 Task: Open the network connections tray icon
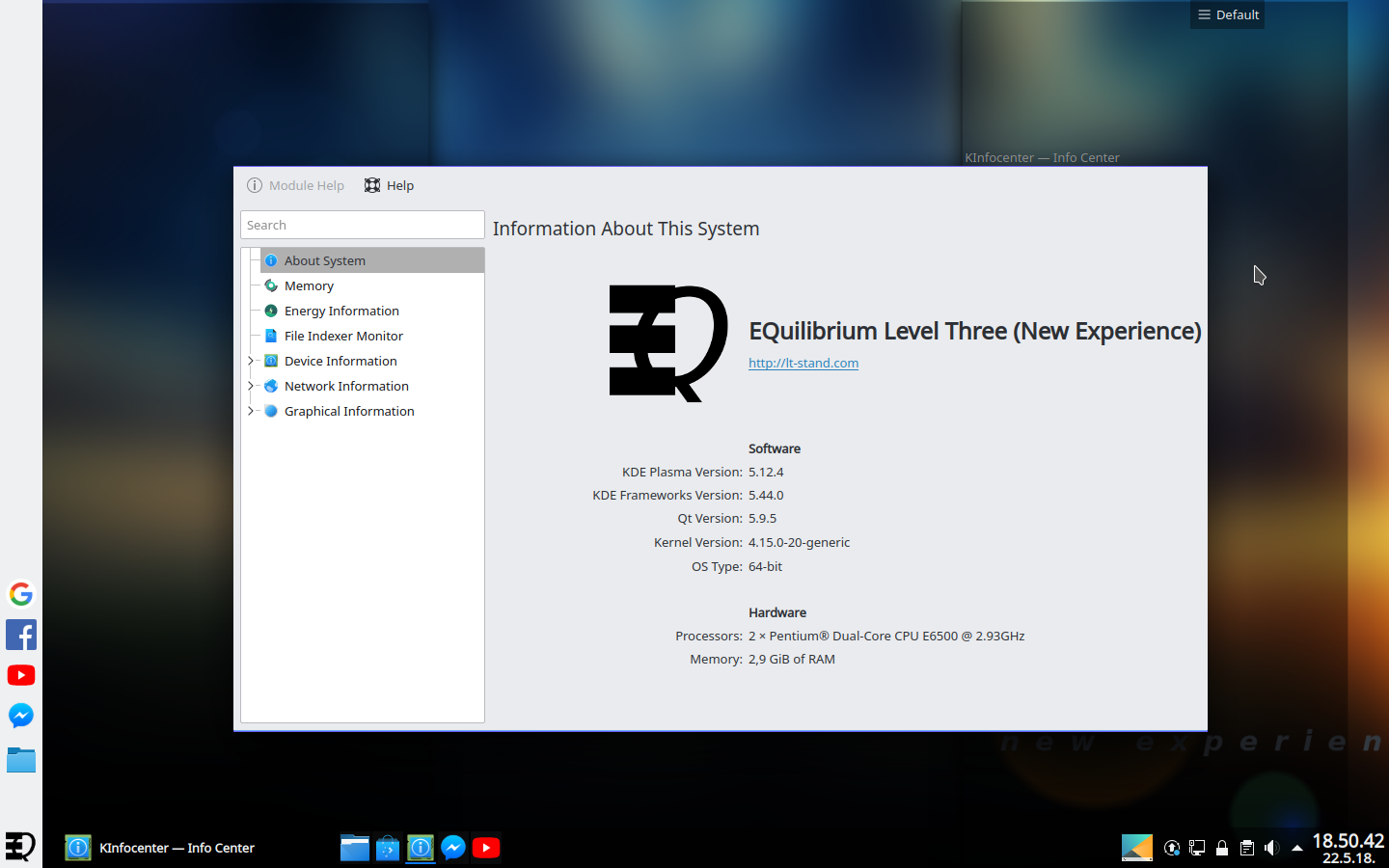[1197, 848]
